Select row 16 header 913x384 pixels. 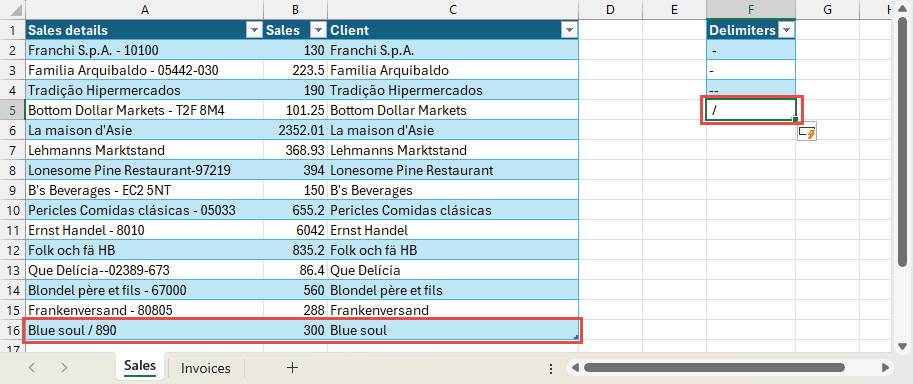12,330
